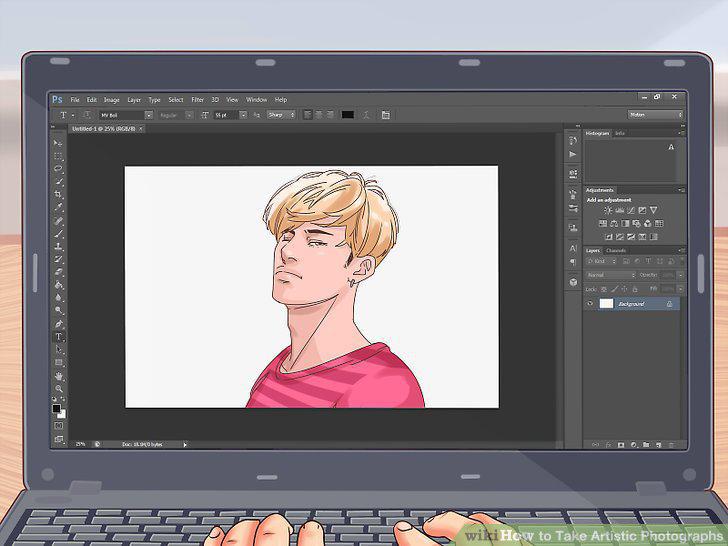Select the Path Selection tool
This screenshot has height=546, width=728.
click(x=58, y=350)
